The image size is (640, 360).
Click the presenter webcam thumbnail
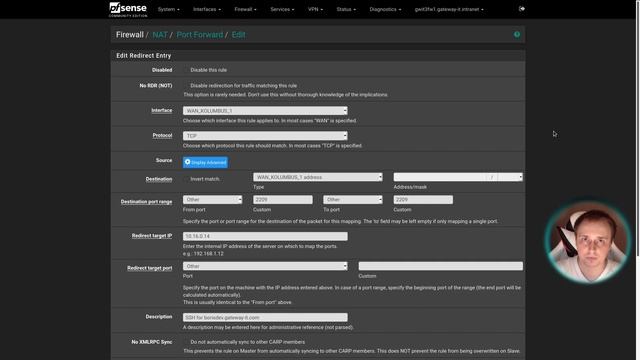[588, 242]
